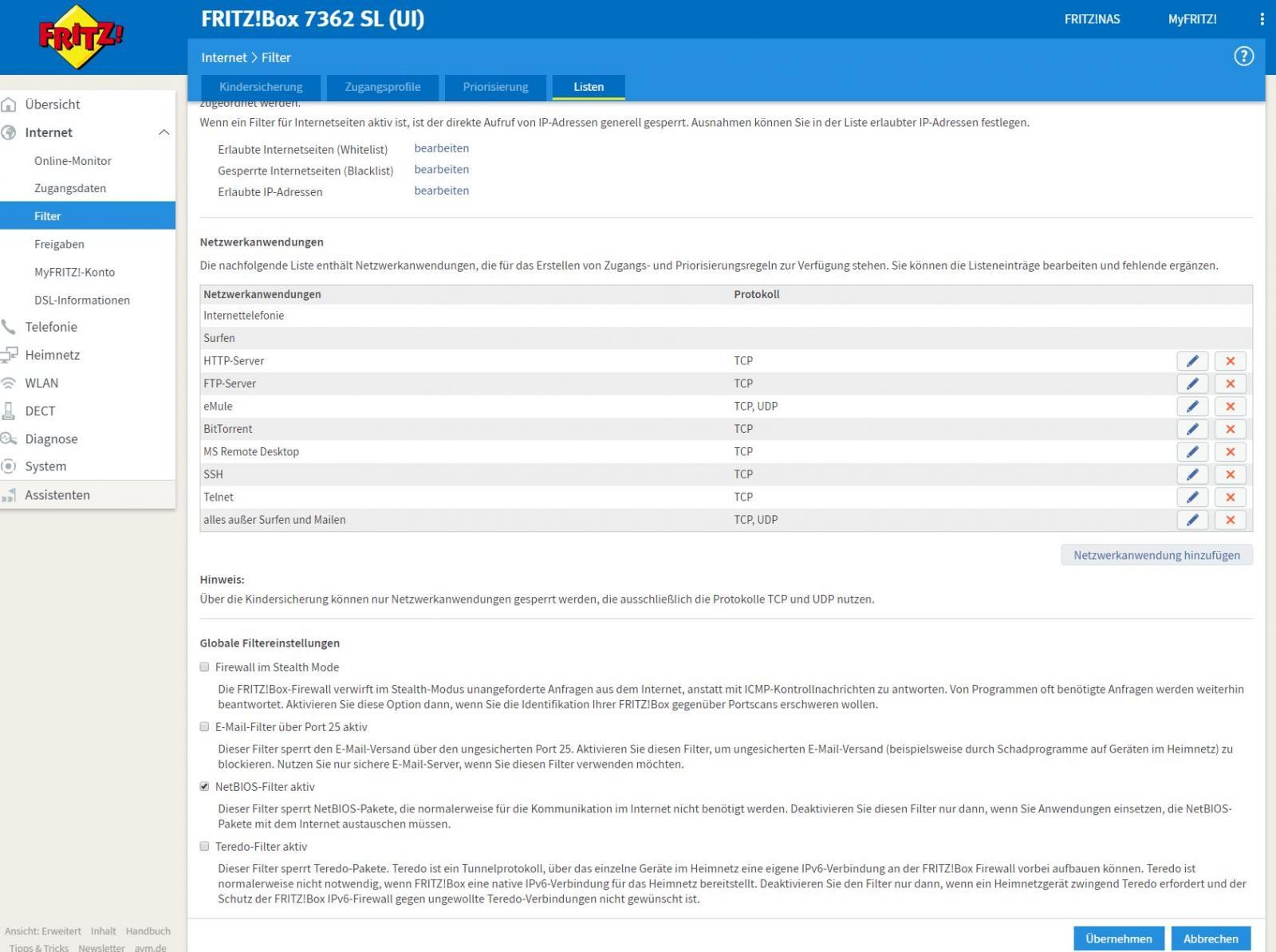This screenshot has width=1276, height=952.
Task: Select the Internettelefonie table row
Action: click(726, 316)
